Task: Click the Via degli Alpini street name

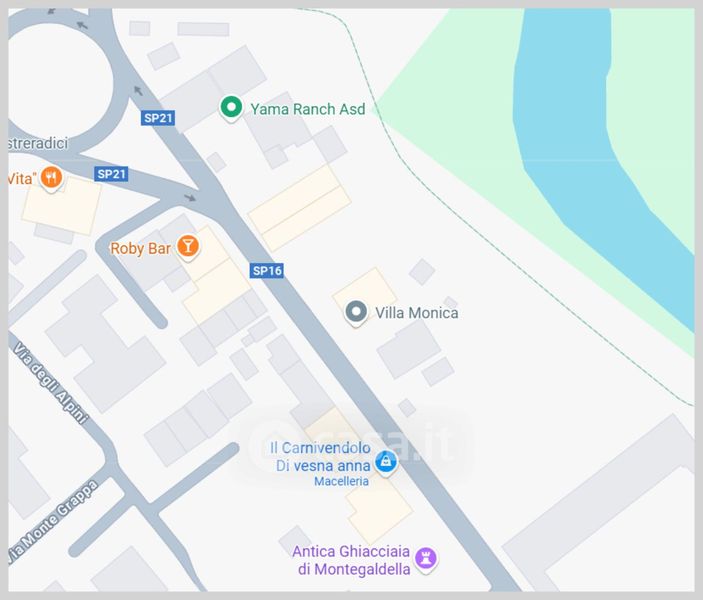Action: click(50, 383)
